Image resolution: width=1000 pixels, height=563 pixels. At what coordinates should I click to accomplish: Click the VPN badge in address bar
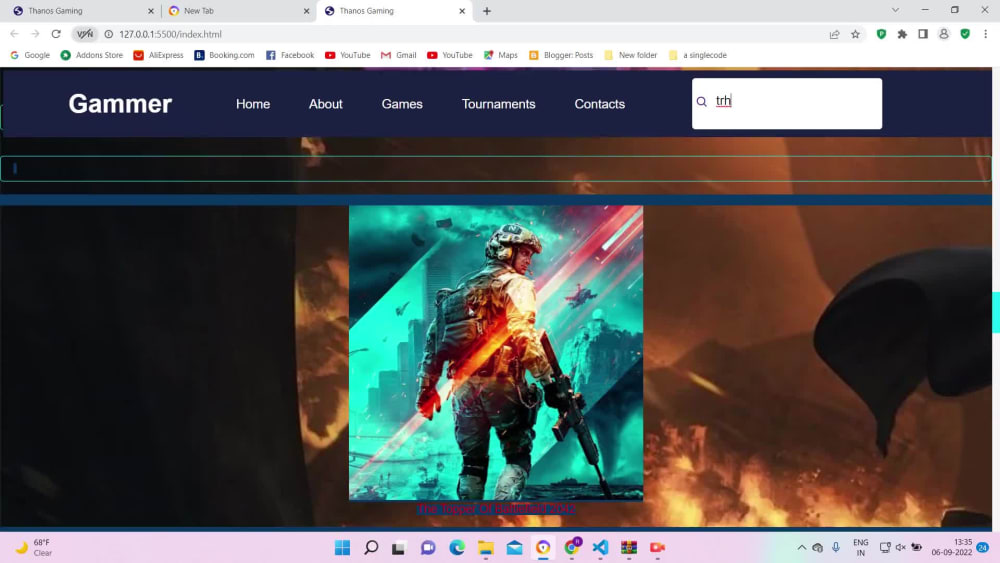coord(85,34)
